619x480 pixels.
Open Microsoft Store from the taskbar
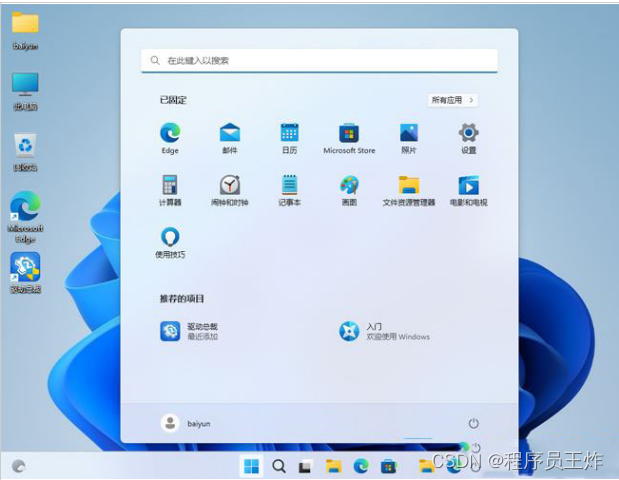pyautogui.click(x=388, y=466)
